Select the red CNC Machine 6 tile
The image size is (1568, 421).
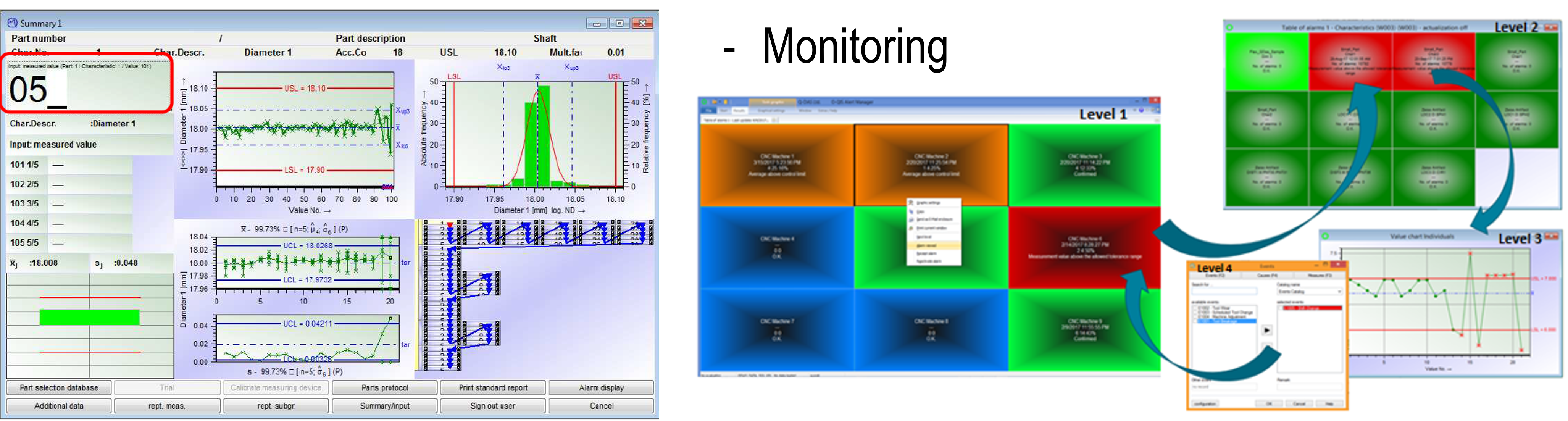1085,248
